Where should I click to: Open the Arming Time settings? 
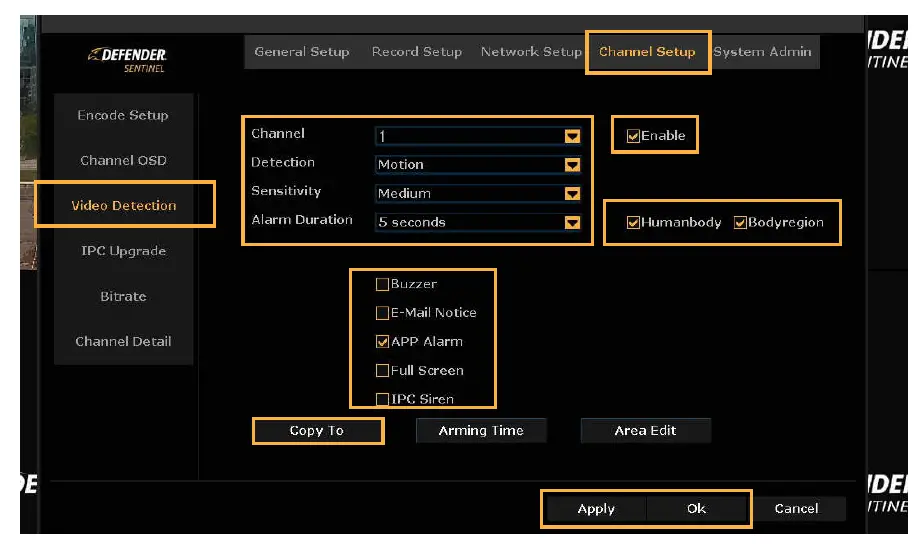click(481, 431)
